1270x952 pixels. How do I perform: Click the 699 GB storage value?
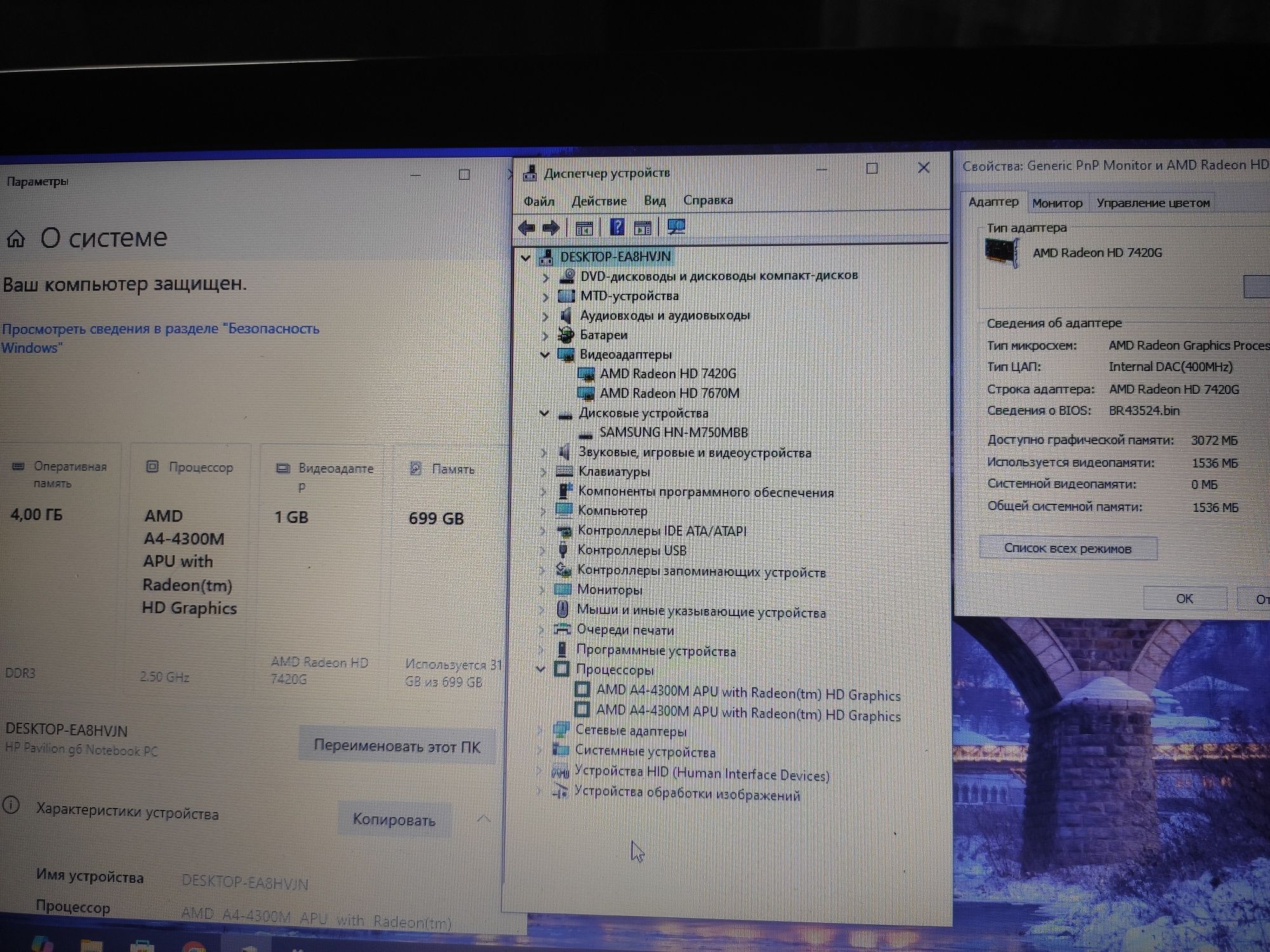tap(436, 519)
